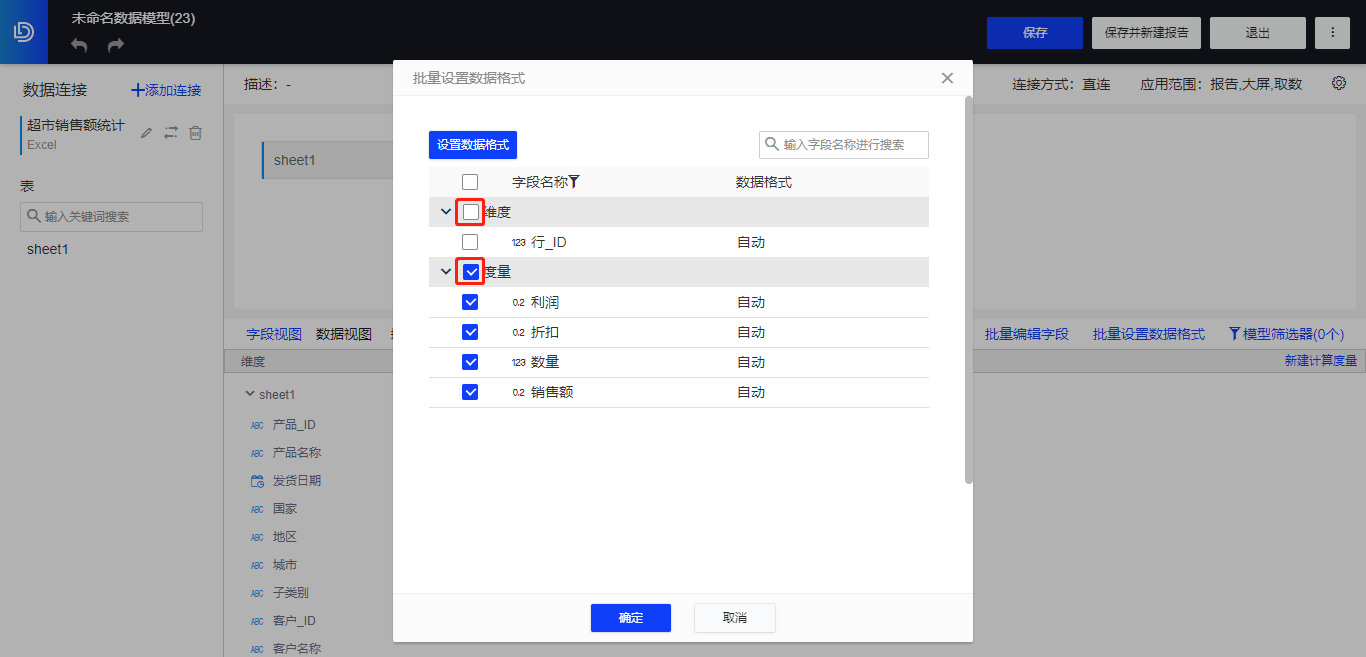1366x657 pixels.
Task: Uncheck the 度量 group checkbox
Action: point(470,271)
